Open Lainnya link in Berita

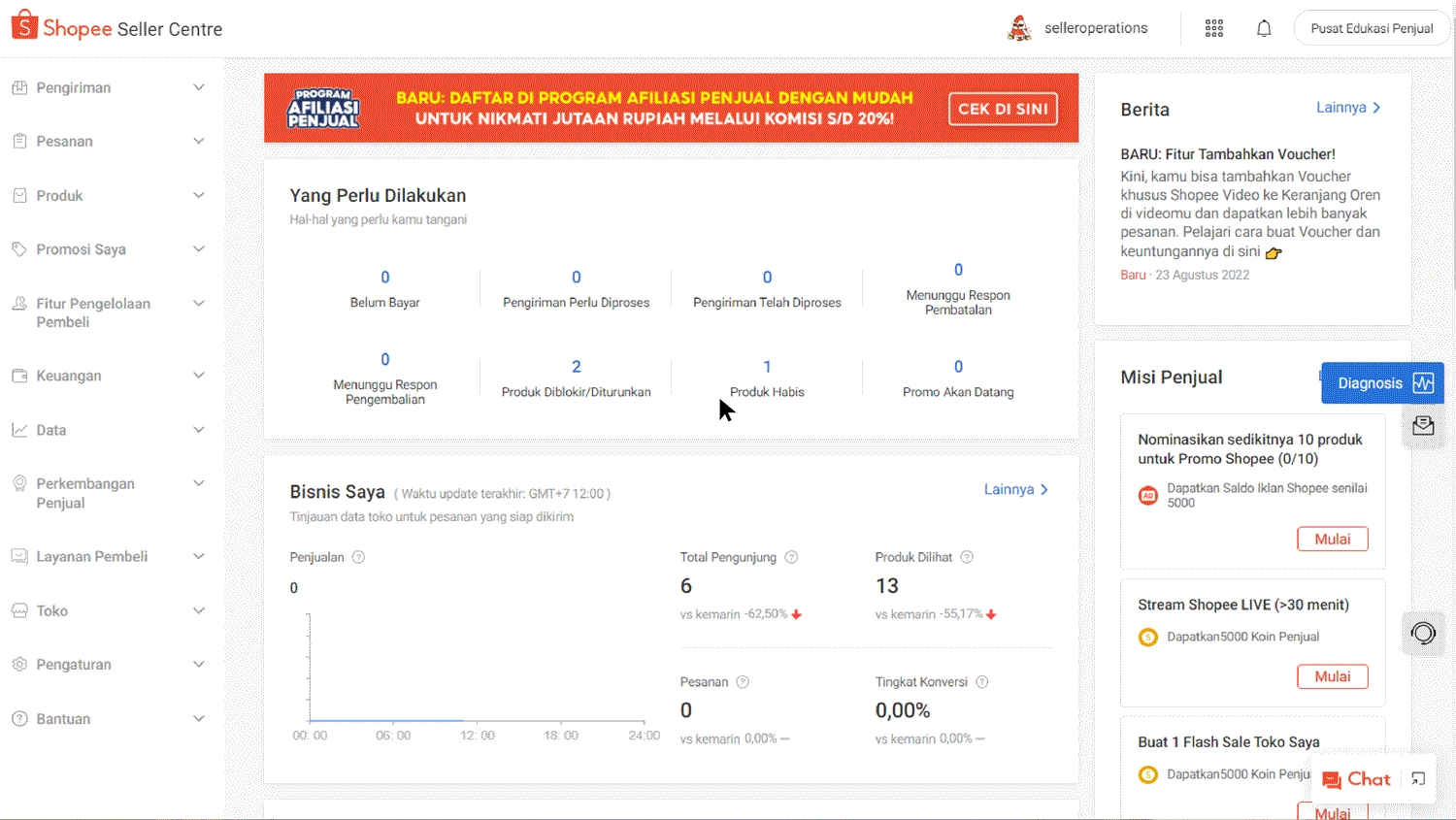coord(1347,108)
